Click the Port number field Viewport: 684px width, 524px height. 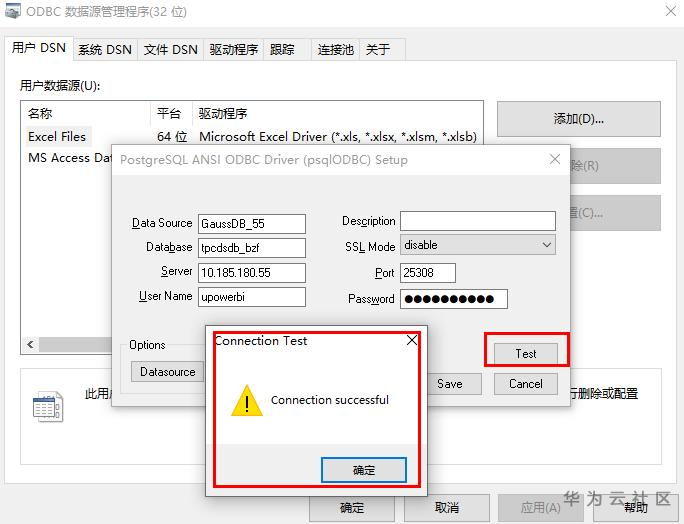coord(428,273)
